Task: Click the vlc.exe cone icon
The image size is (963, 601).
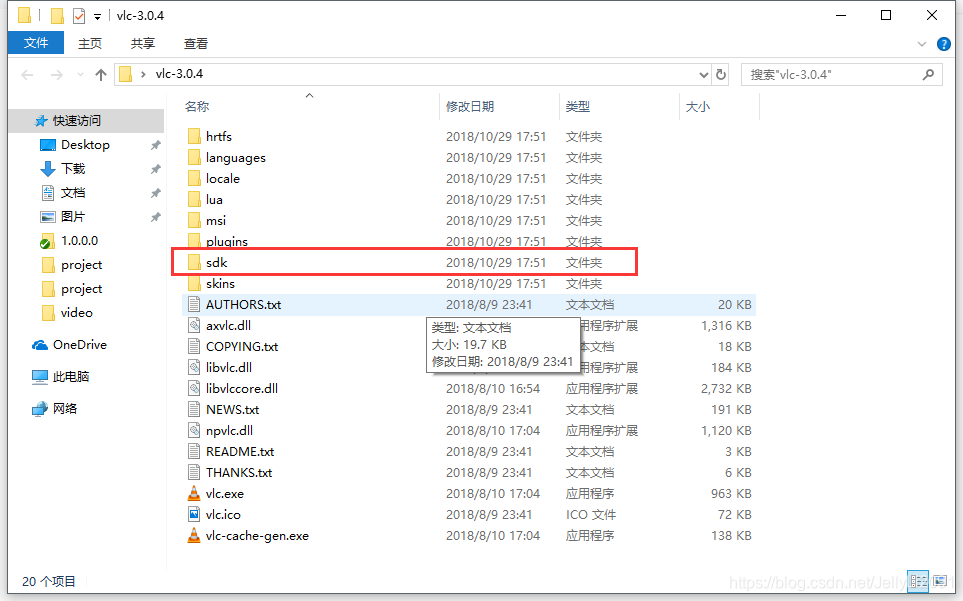Action: tap(194, 493)
